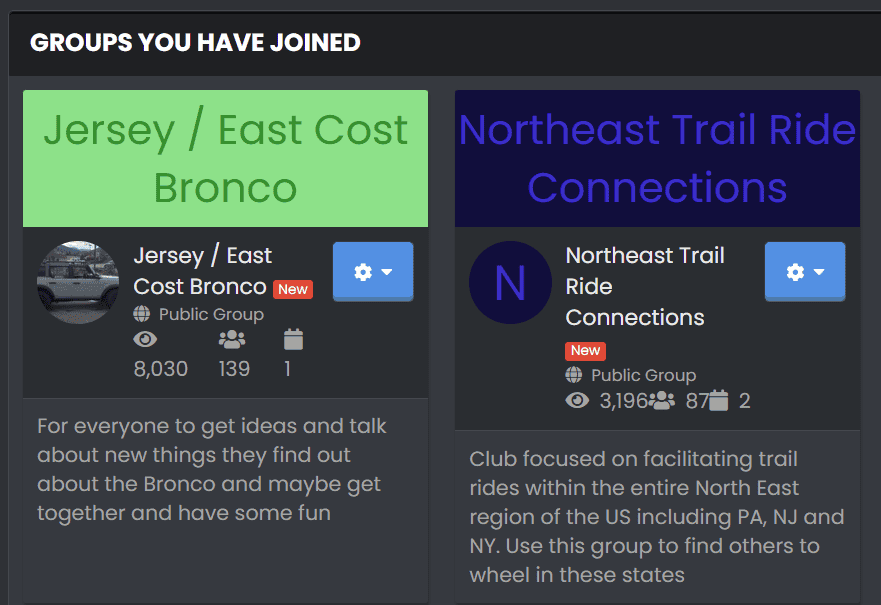The height and width of the screenshot is (605, 881).
Task: Click the Bronco vehicle avatar thumbnail
Action: click(x=78, y=283)
